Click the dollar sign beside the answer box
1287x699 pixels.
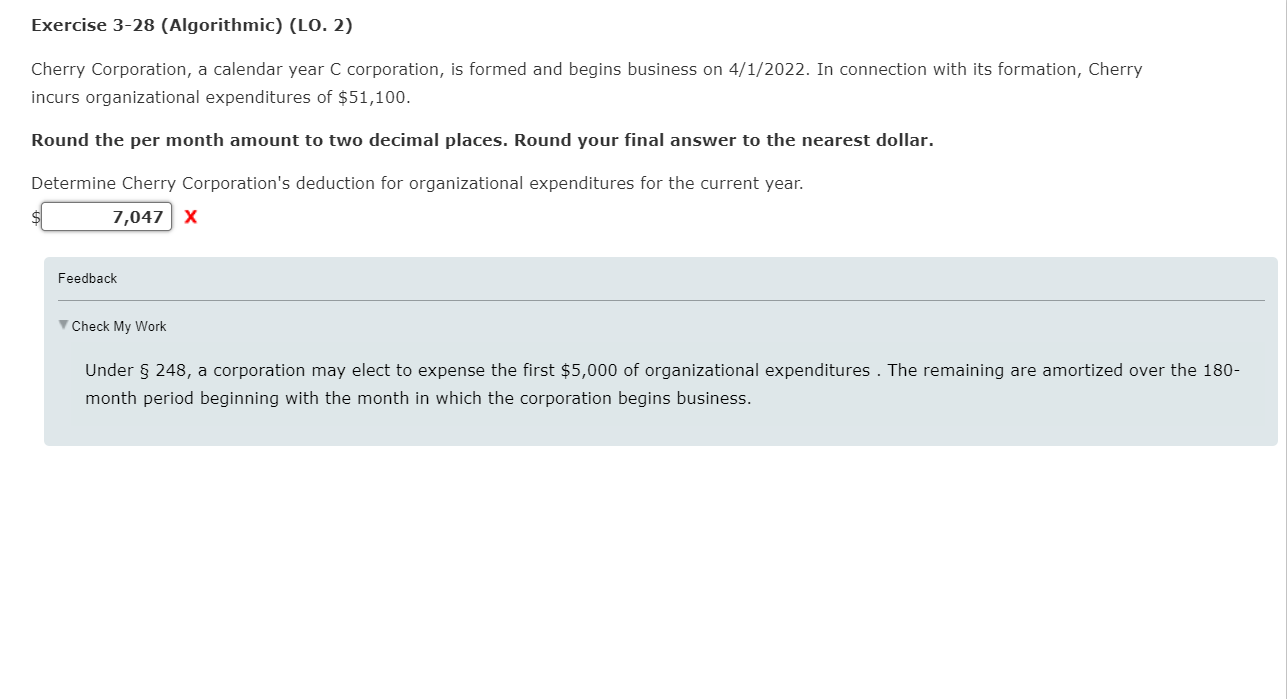(x=34, y=216)
